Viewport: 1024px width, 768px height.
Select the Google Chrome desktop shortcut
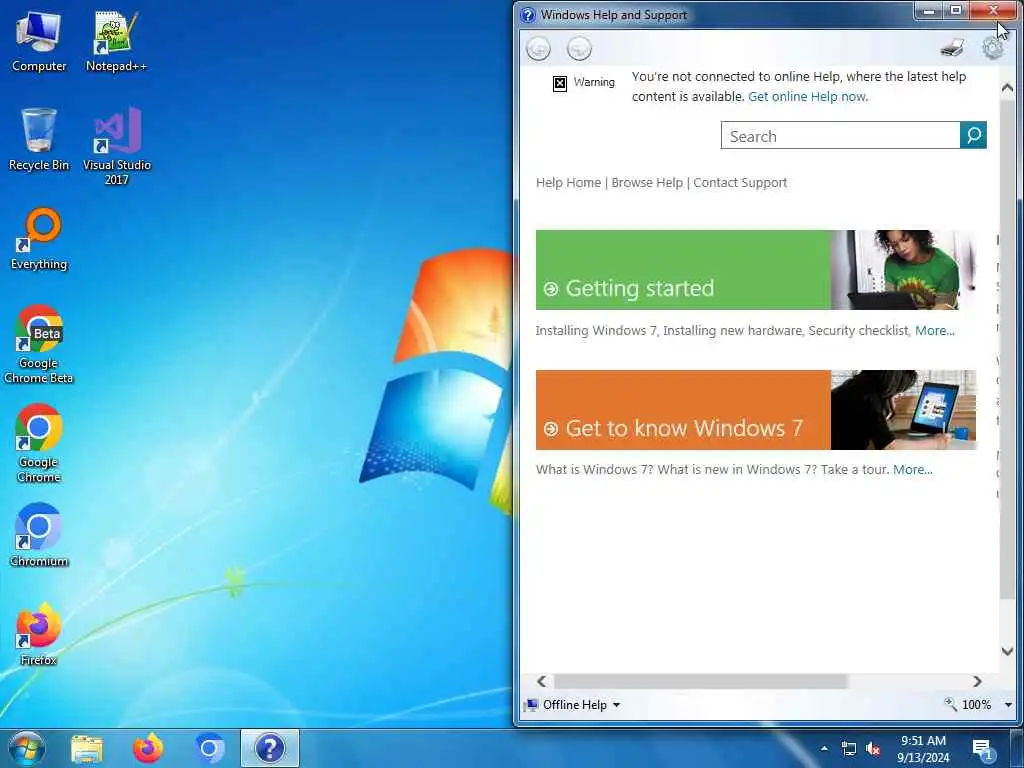[39, 443]
